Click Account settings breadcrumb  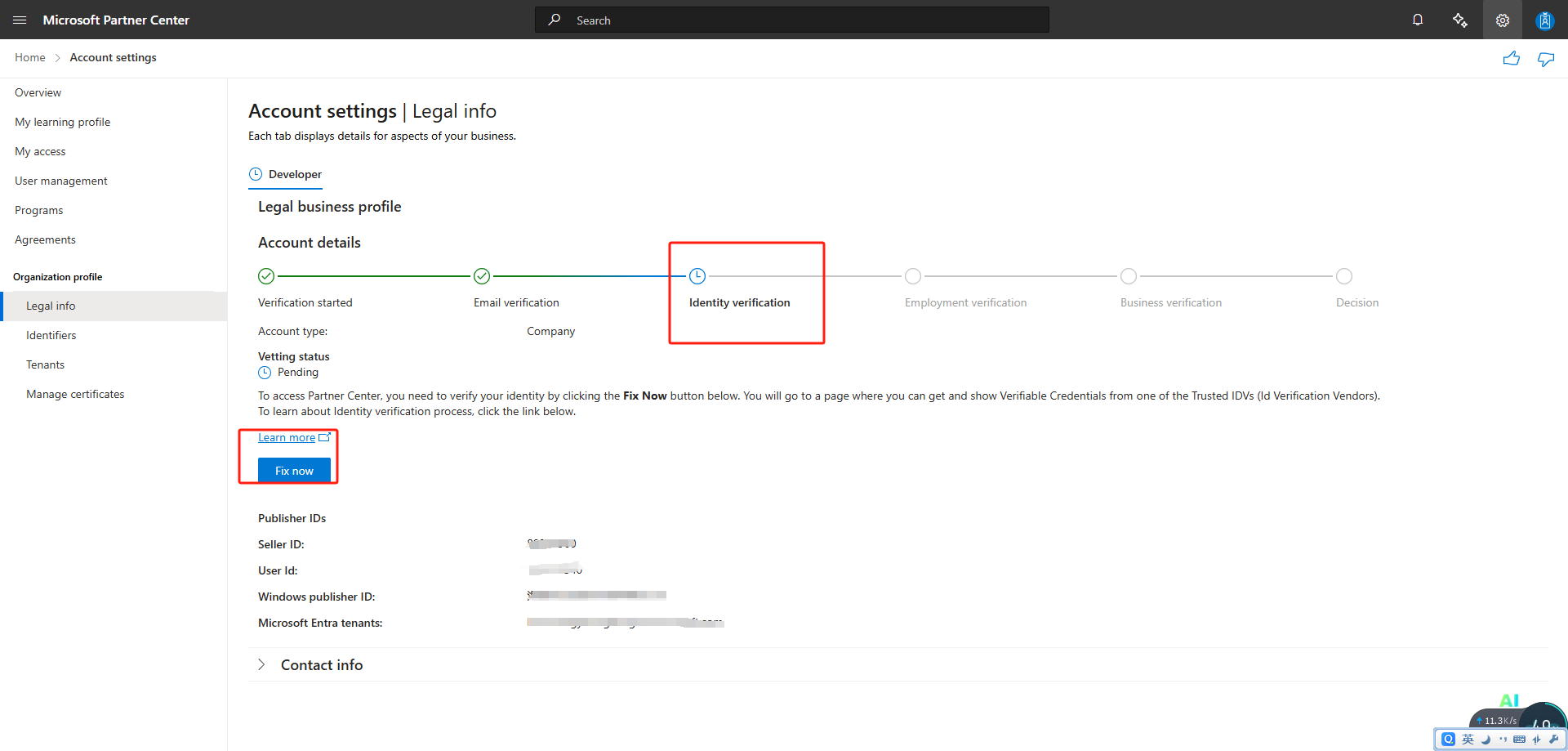(x=114, y=57)
